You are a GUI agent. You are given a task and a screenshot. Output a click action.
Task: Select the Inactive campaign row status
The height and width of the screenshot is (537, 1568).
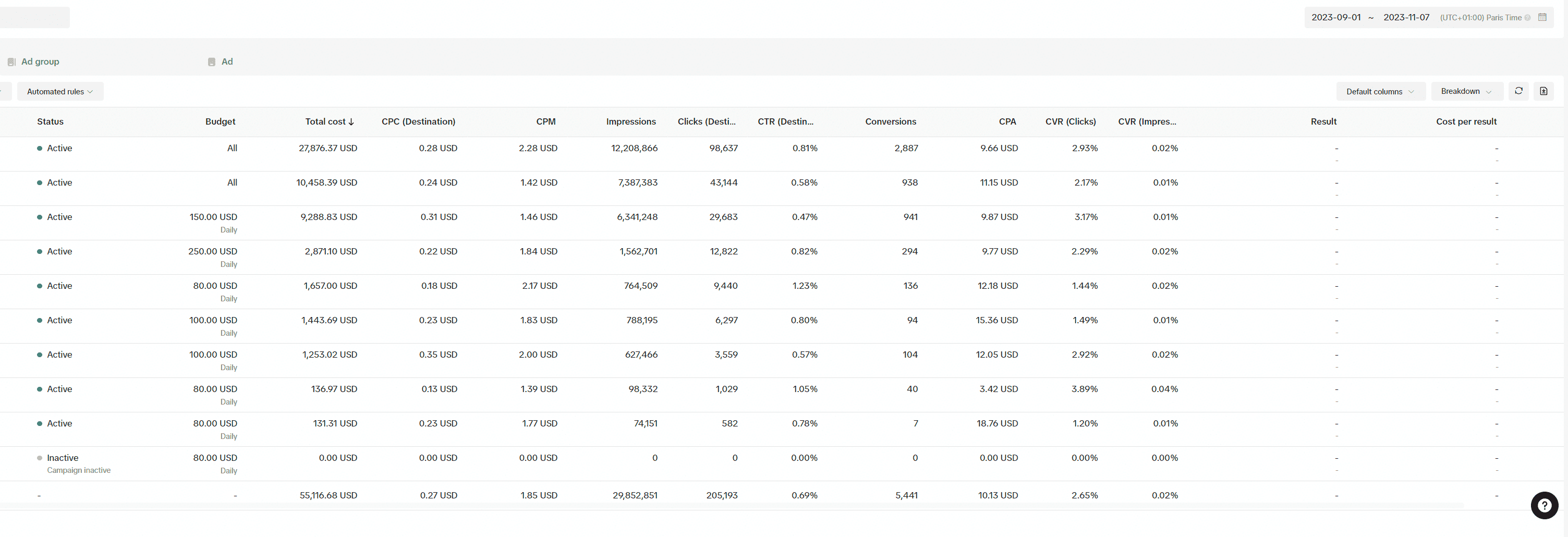(x=63, y=458)
